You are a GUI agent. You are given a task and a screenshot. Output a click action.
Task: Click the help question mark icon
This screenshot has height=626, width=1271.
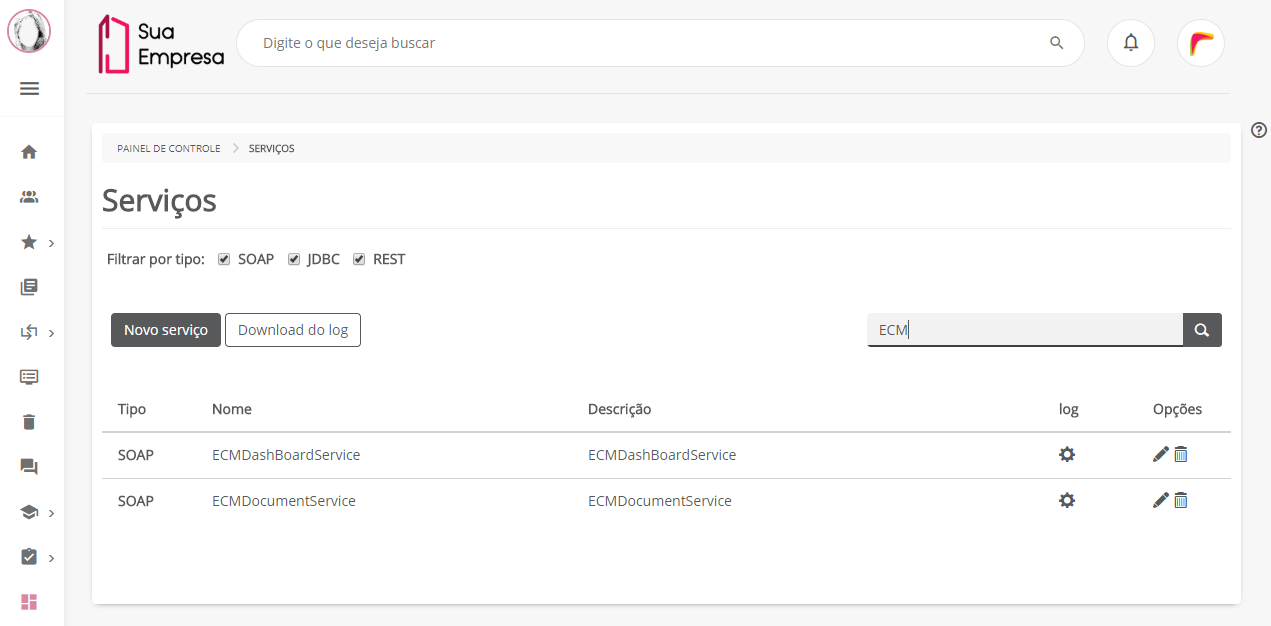coord(1259,130)
